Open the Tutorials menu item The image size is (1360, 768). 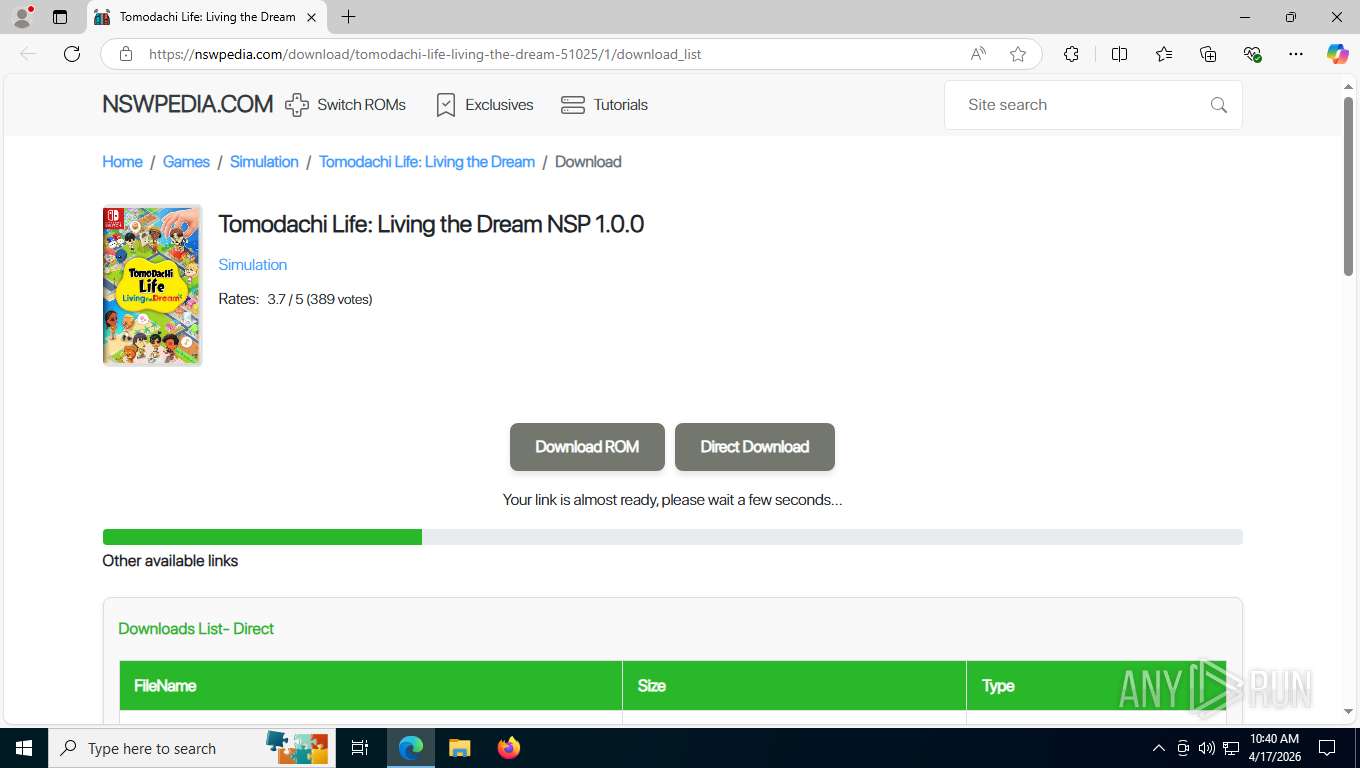pyautogui.click(x=604, y=105)
